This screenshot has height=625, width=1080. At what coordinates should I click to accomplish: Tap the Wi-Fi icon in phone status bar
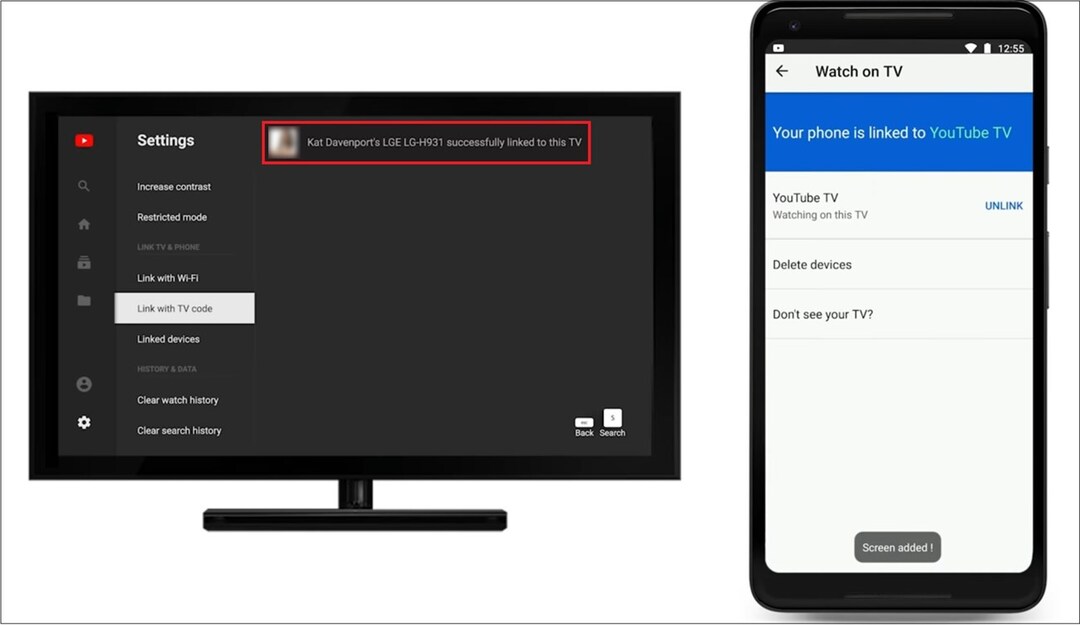pyautogui.click(x=970, y=48)
